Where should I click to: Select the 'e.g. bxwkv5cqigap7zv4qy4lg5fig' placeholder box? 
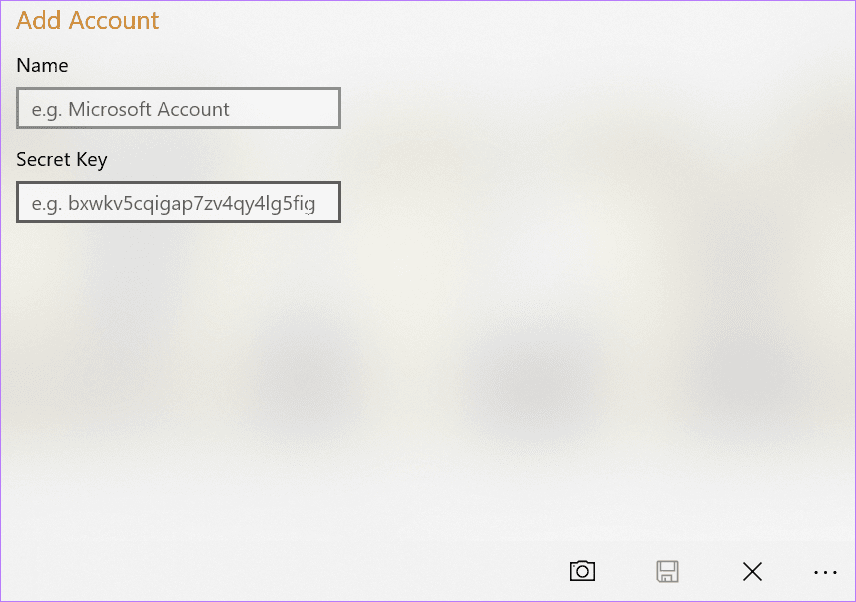179,202
